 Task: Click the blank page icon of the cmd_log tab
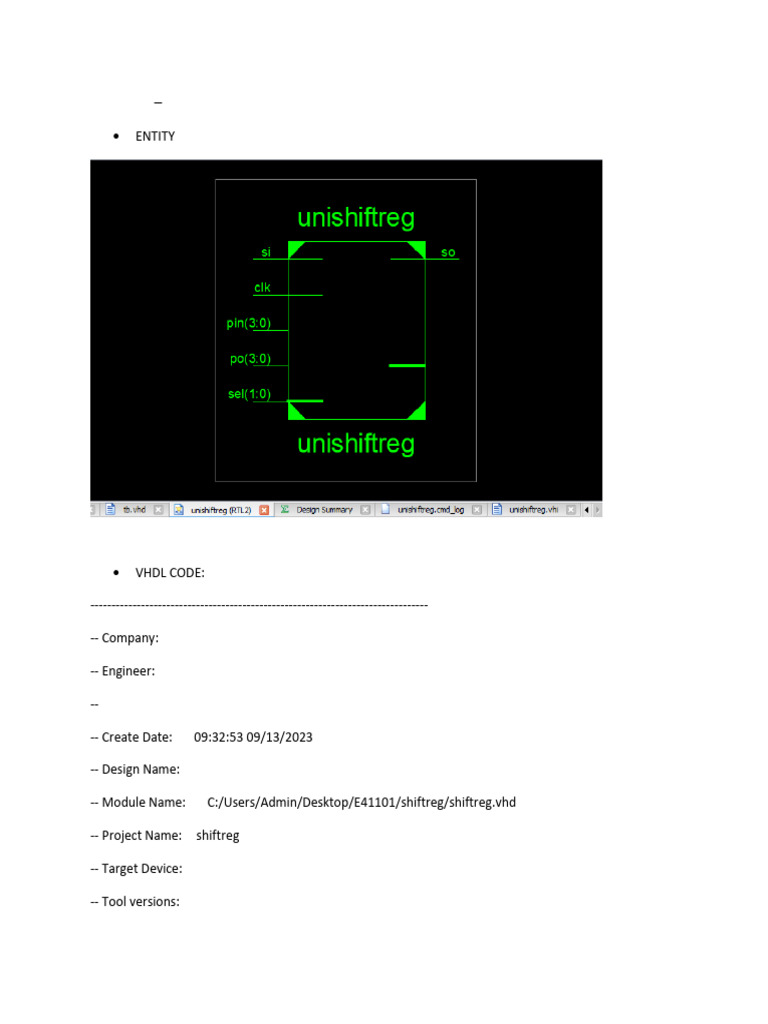(x=385, y=509)
